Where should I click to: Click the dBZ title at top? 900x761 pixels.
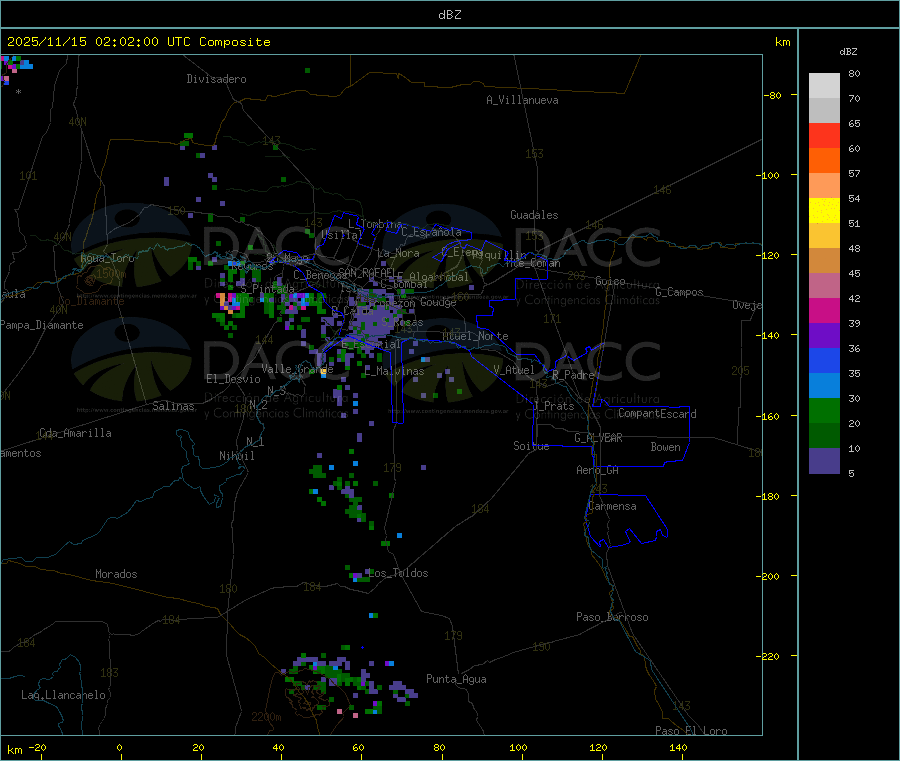point(449,15)
